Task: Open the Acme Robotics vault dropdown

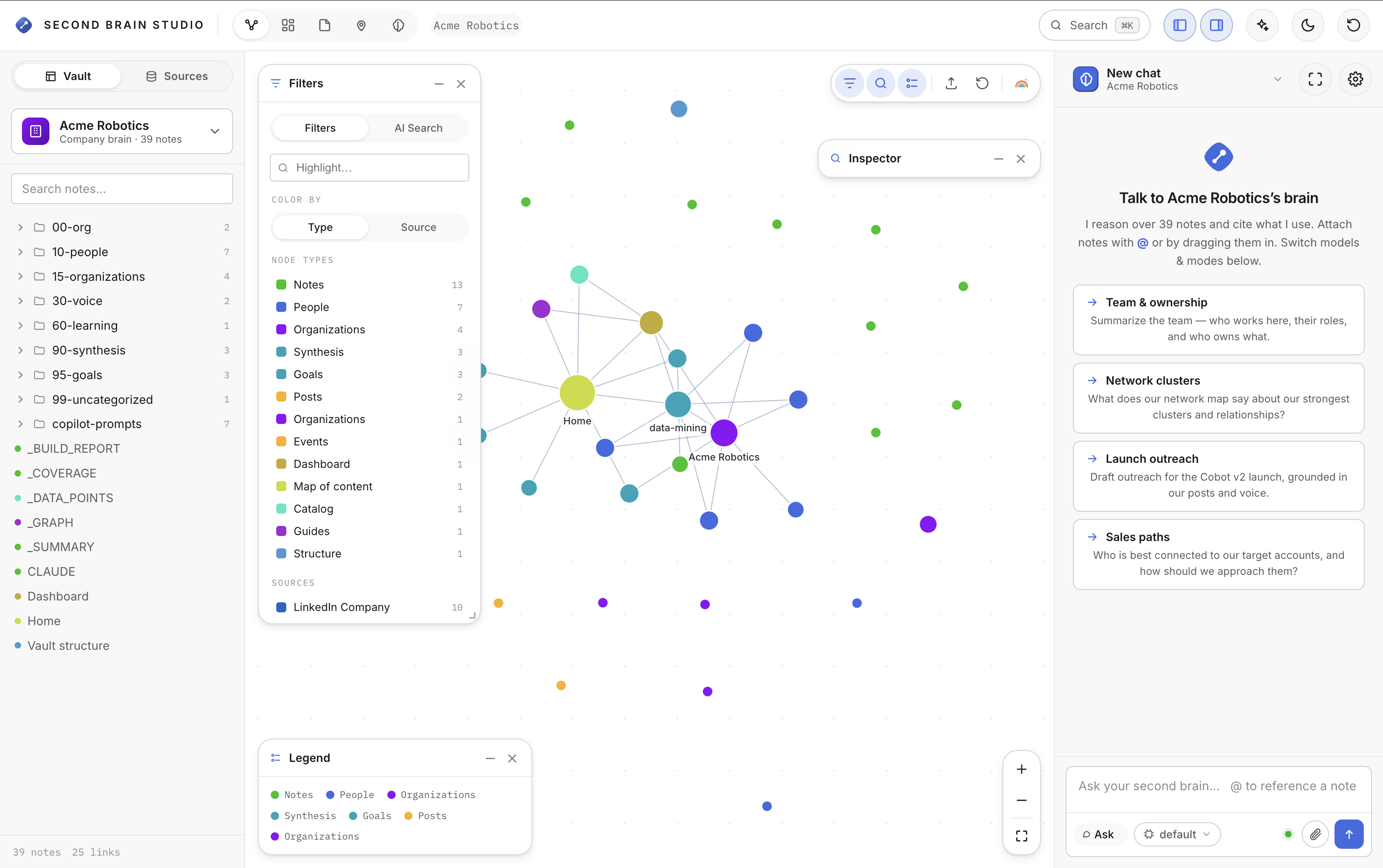Action: 122,131
